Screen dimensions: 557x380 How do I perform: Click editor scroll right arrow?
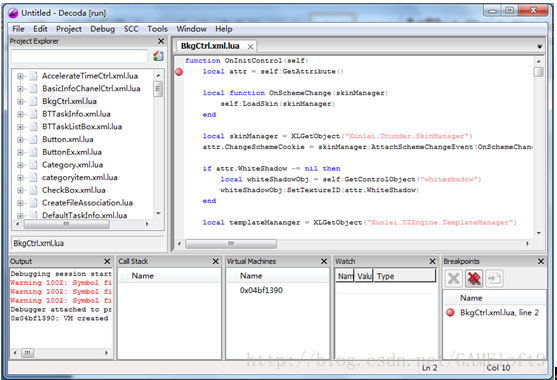(x=528, y=244)
